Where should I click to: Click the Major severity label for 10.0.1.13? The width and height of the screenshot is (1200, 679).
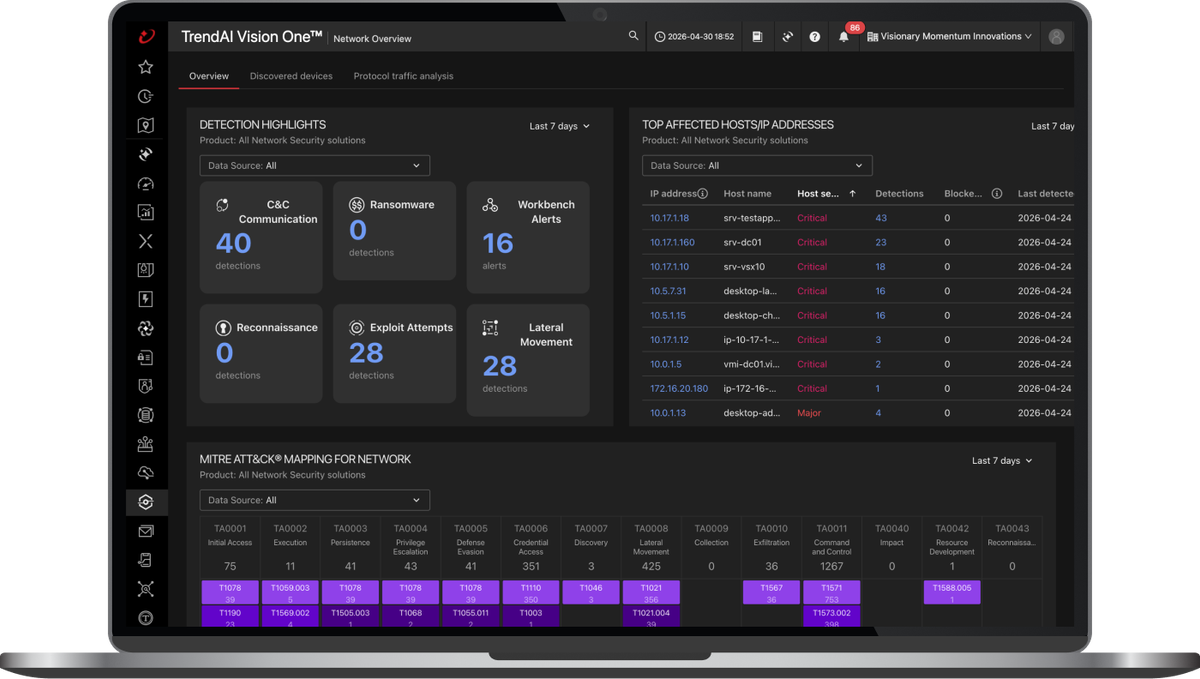coord(809,413)
